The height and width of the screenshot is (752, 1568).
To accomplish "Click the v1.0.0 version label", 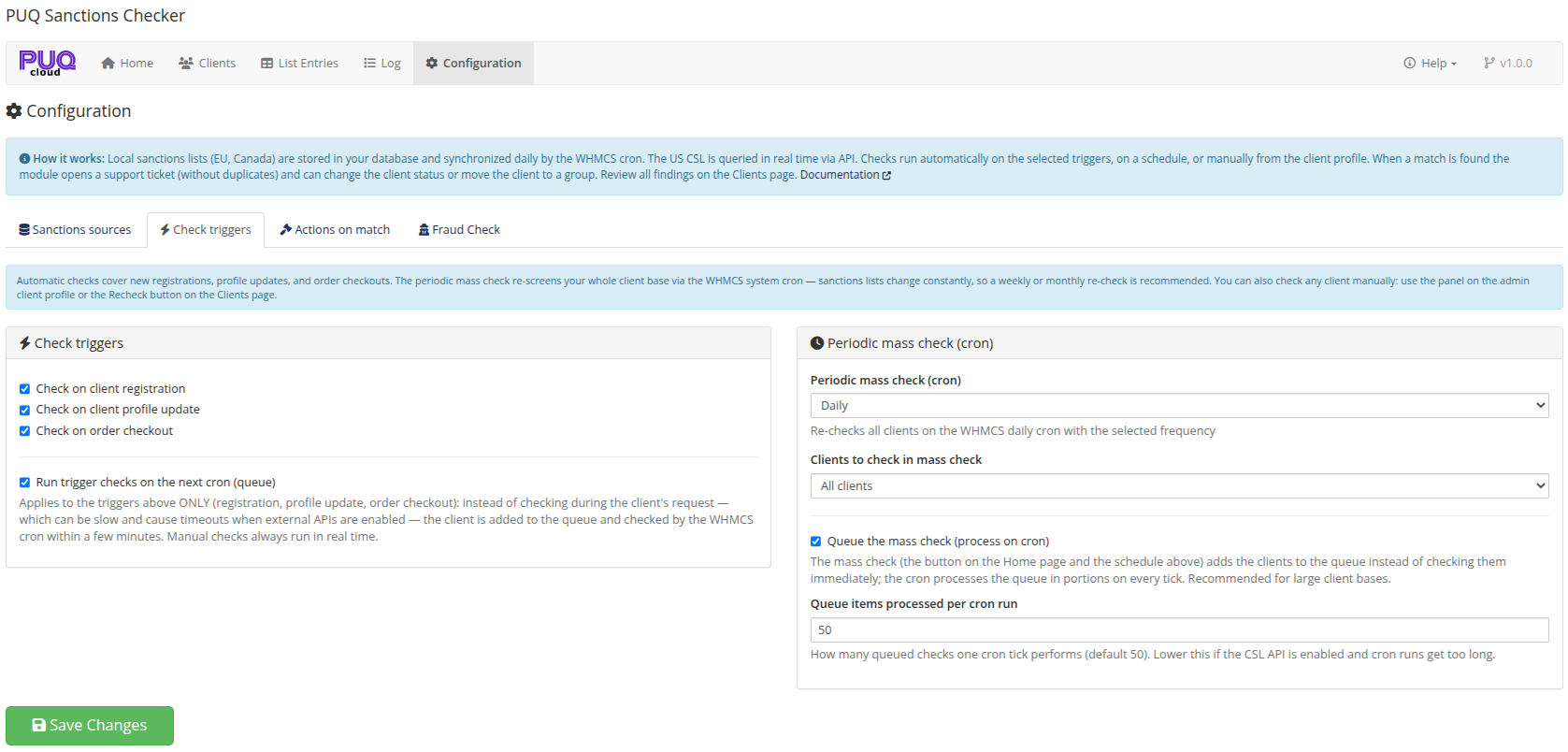I will 1516,63.
